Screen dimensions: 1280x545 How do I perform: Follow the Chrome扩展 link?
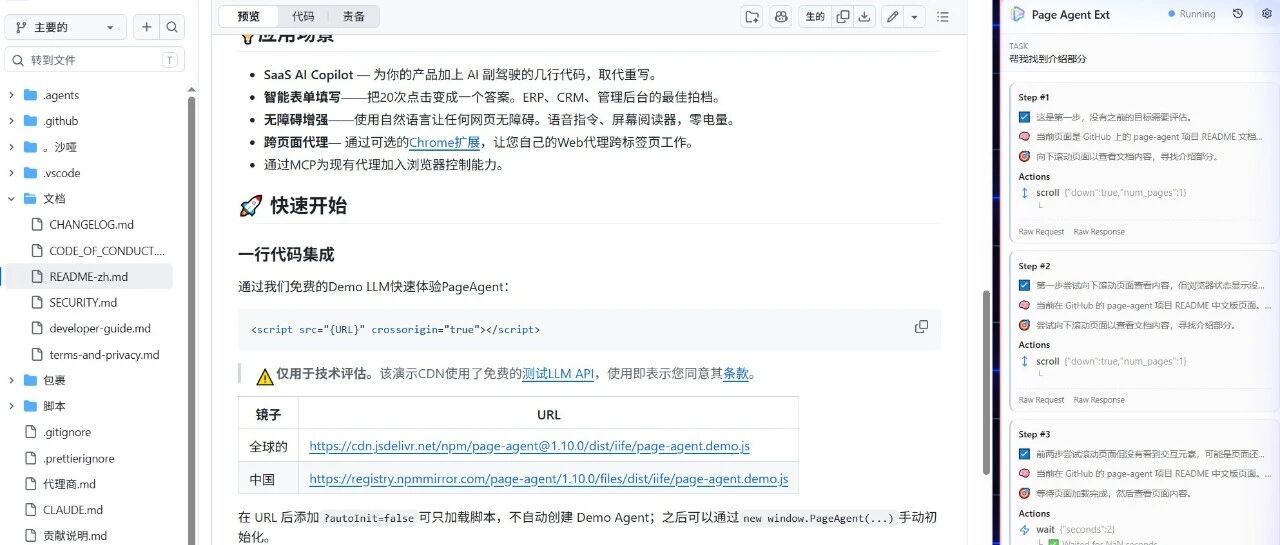coord(444,142)
